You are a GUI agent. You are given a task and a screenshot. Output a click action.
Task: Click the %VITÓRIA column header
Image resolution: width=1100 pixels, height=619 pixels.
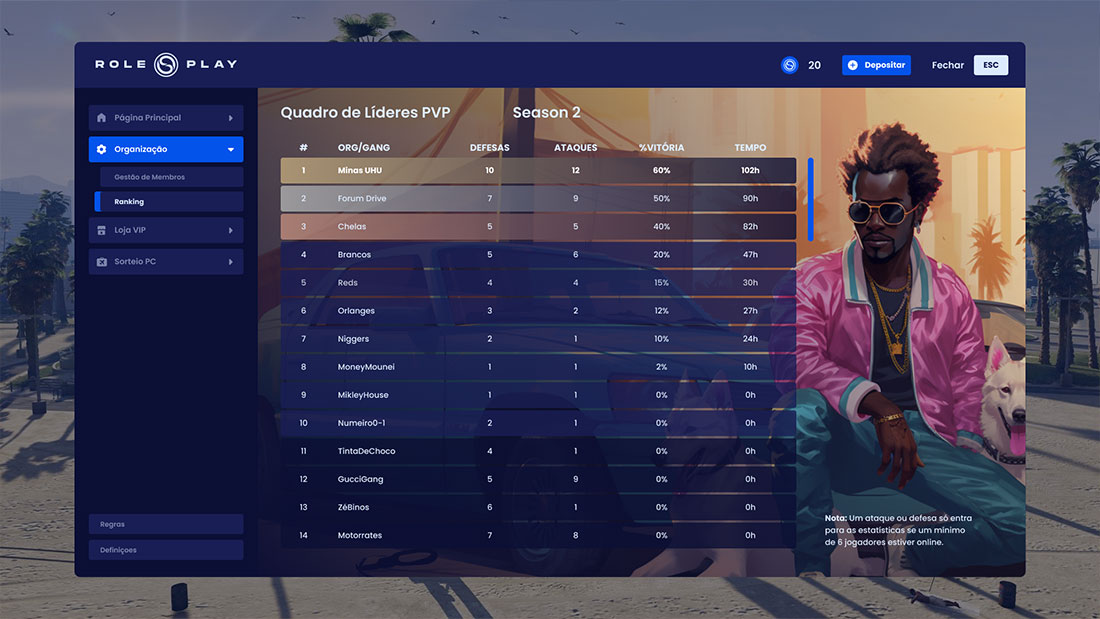tap(661, 148)
